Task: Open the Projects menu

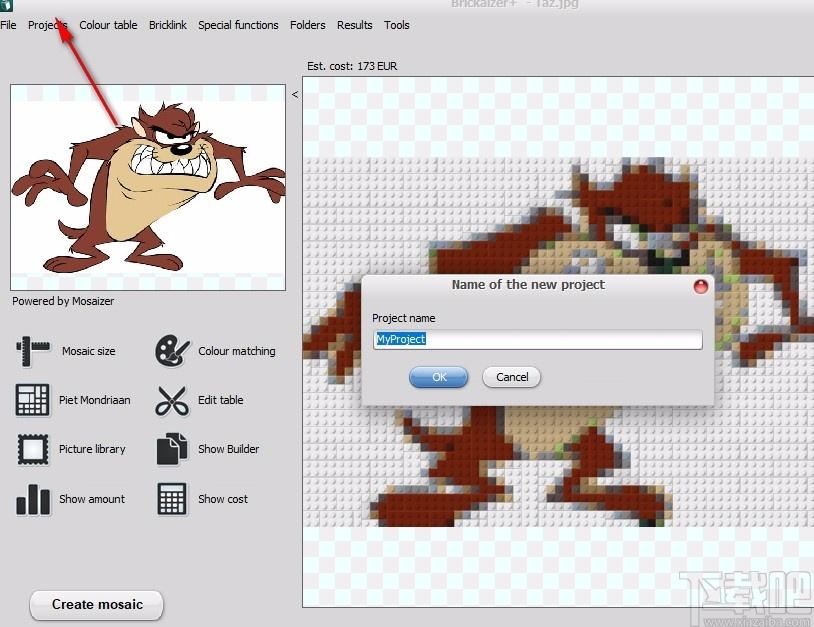Action: point(48,25)
